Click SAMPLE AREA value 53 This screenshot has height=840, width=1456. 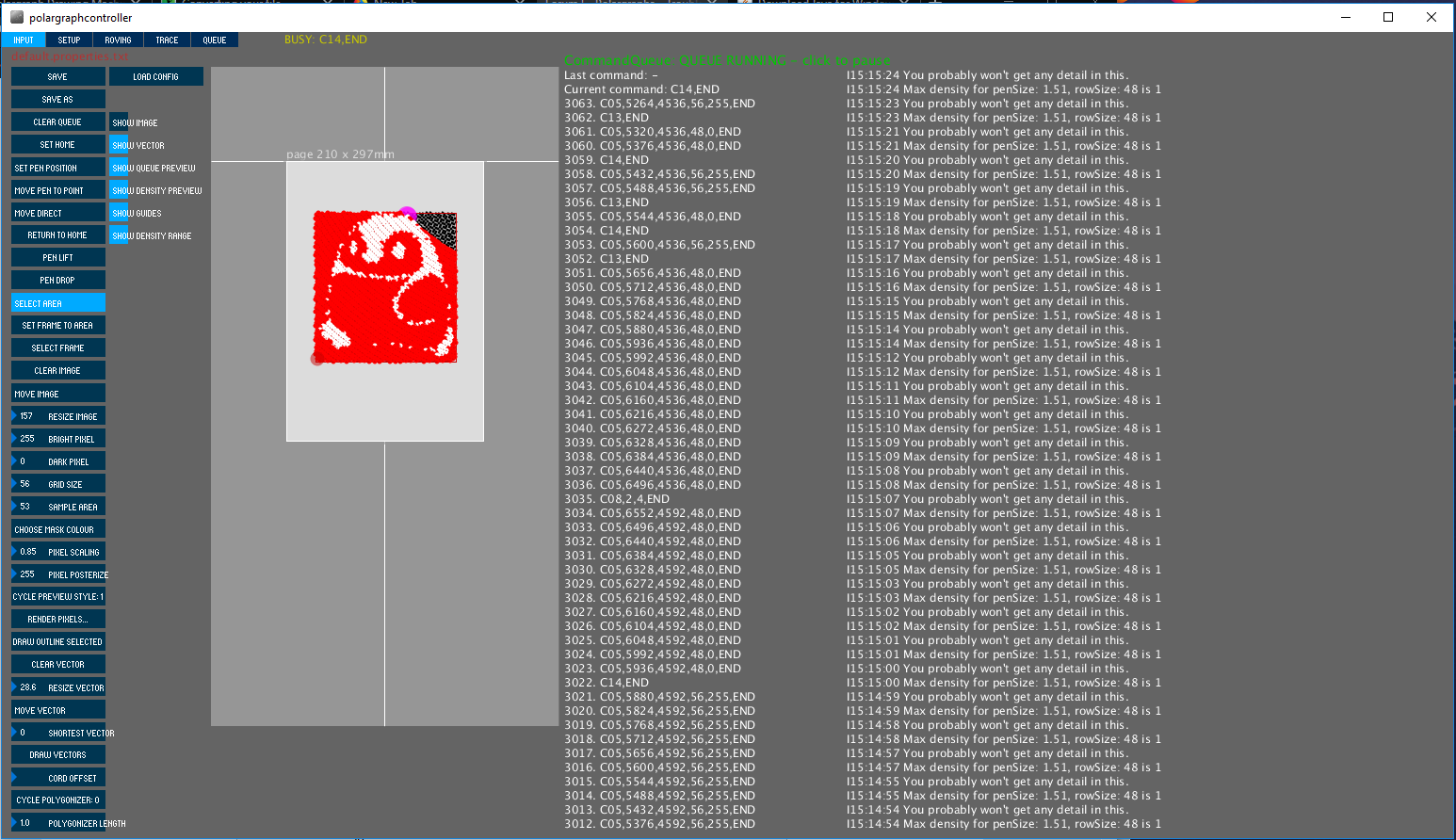coord(58,507)
